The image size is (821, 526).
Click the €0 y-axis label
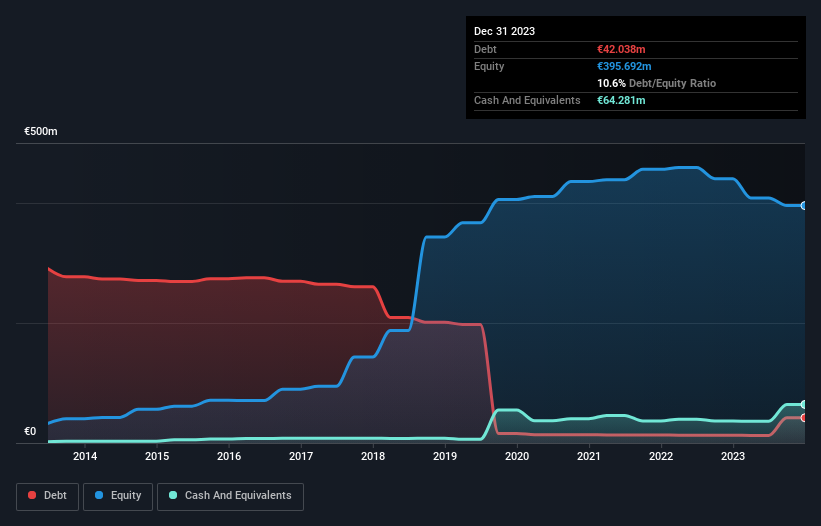30,431
